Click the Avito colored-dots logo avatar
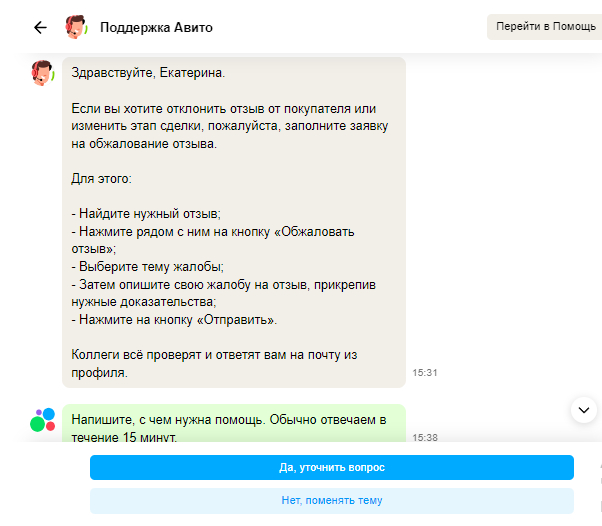Screen dimensions: 602x526 point(42,419)
